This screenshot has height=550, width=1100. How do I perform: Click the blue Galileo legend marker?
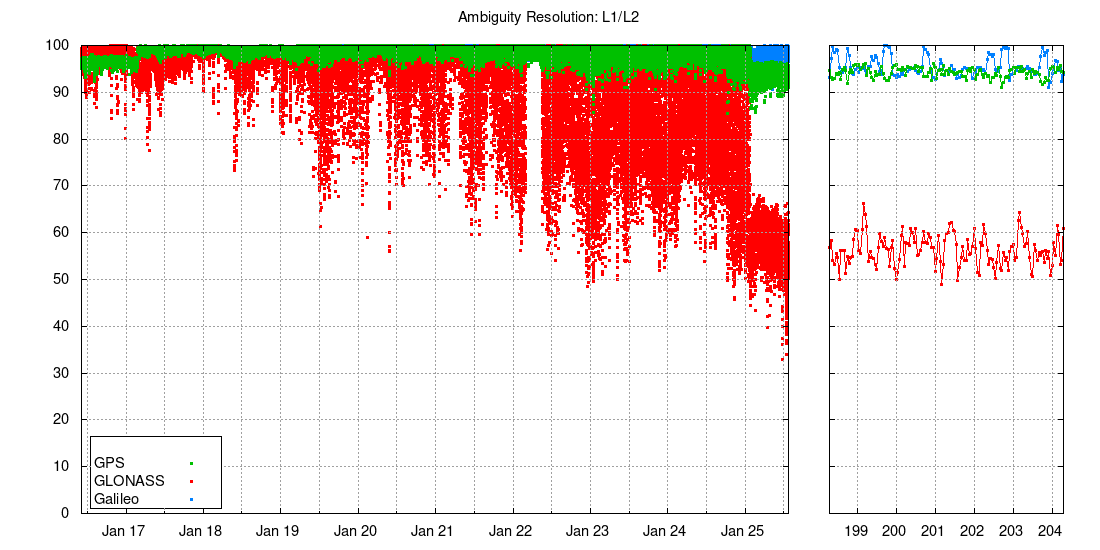coord(191,499)
